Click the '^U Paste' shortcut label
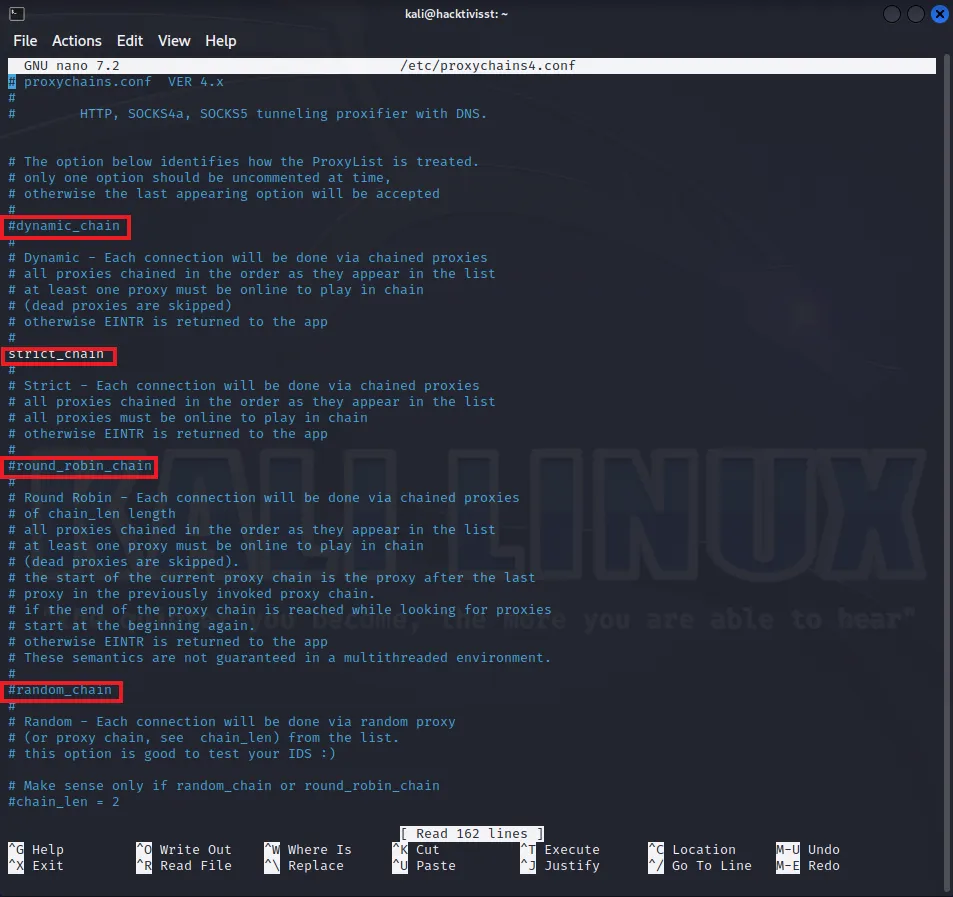Screen dimensions: 953x897 (x=424, y=866)
